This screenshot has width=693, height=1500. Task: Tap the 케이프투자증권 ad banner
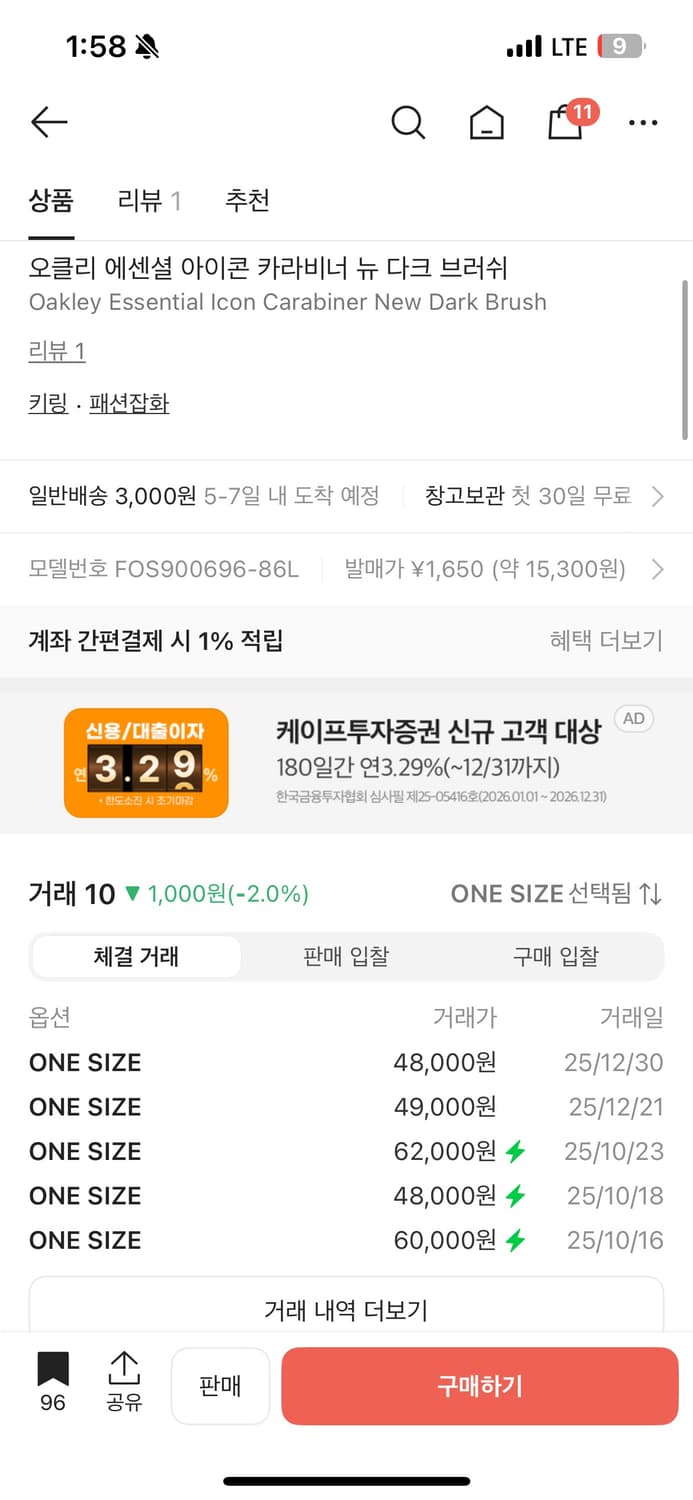(346, 762)
